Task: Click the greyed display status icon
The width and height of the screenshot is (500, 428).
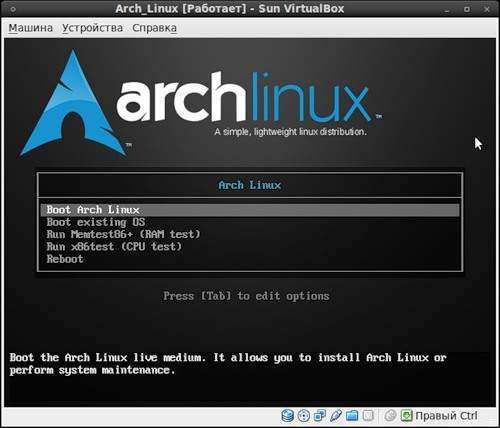Action: pos(368,416)
